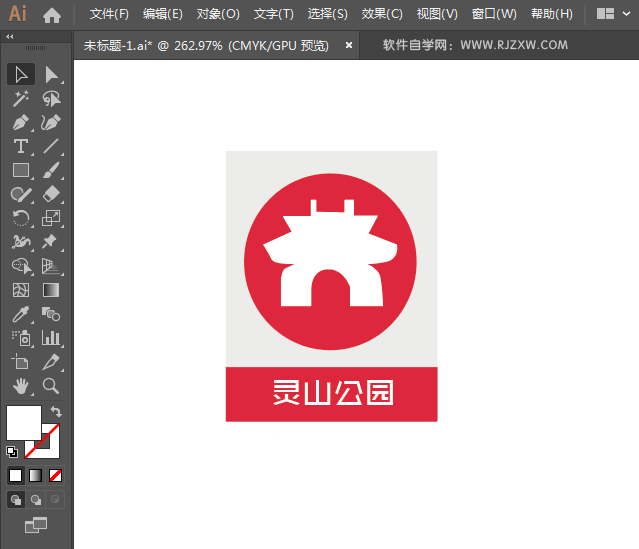Image resolution: width=639 pixels, height=549 pixels.
Task: Select the Zoom tool
Action: point(51,386)
